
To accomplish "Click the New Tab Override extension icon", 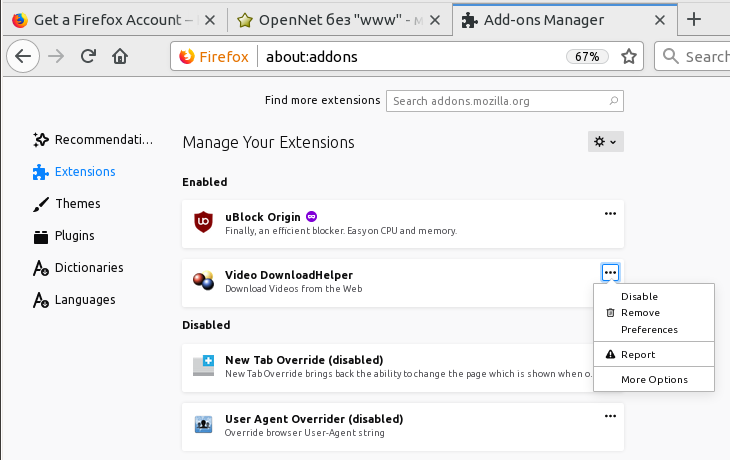I will [x=203, y=366].
